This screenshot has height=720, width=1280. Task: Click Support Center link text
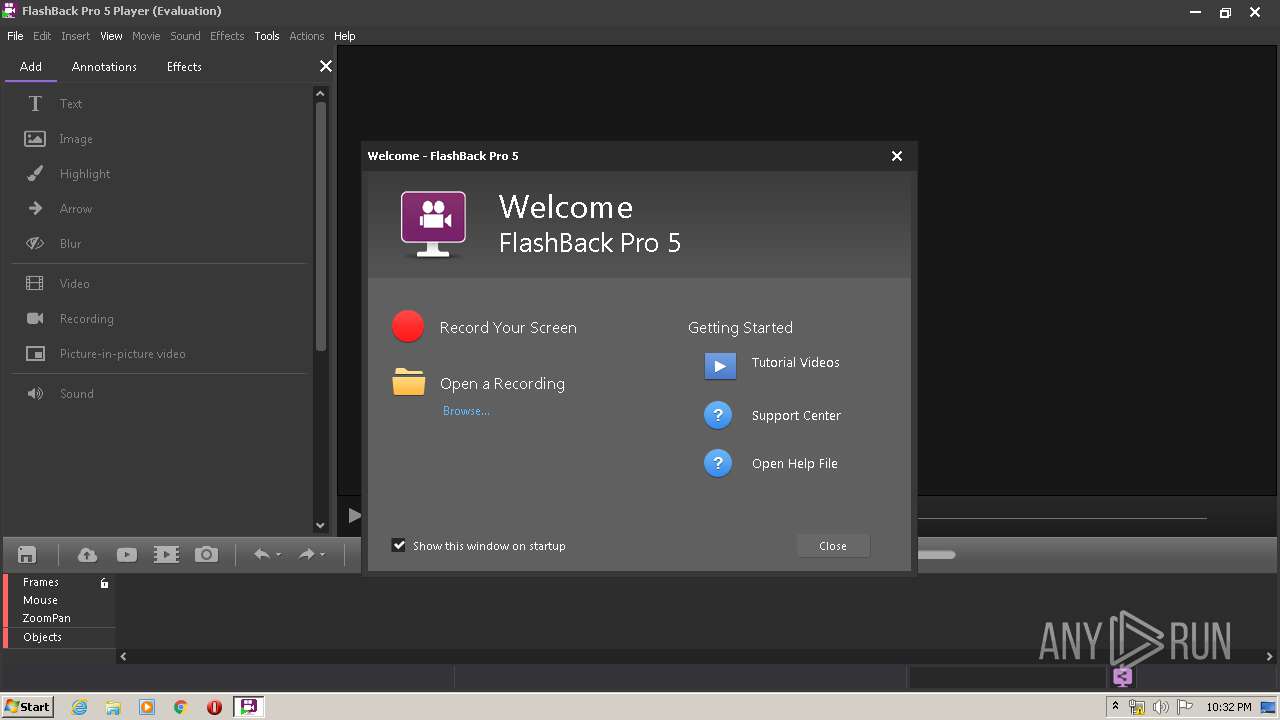click(x=796, y=416)
